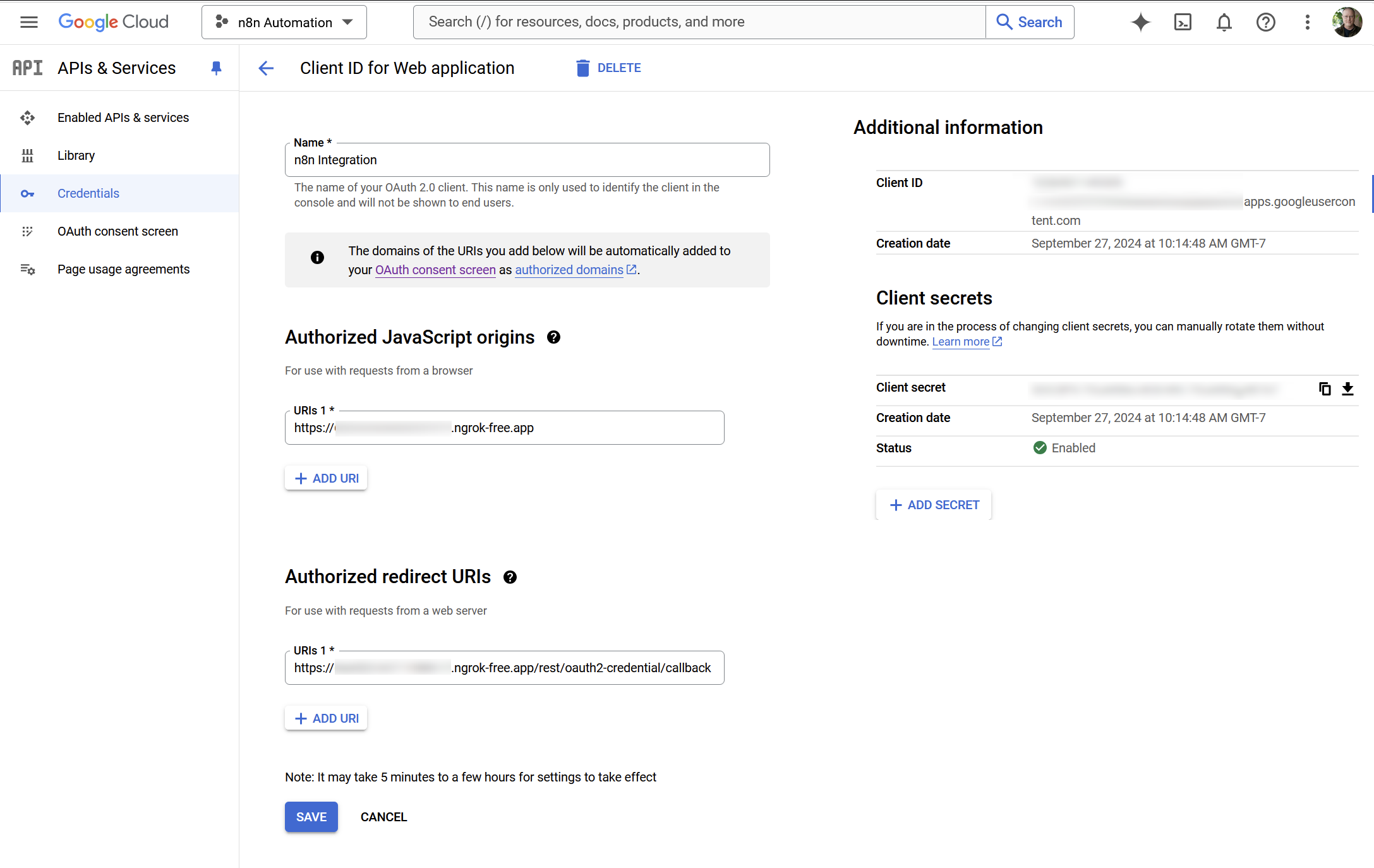Cancel the client ID edits
1374x868 pixels.
(383, 817)
